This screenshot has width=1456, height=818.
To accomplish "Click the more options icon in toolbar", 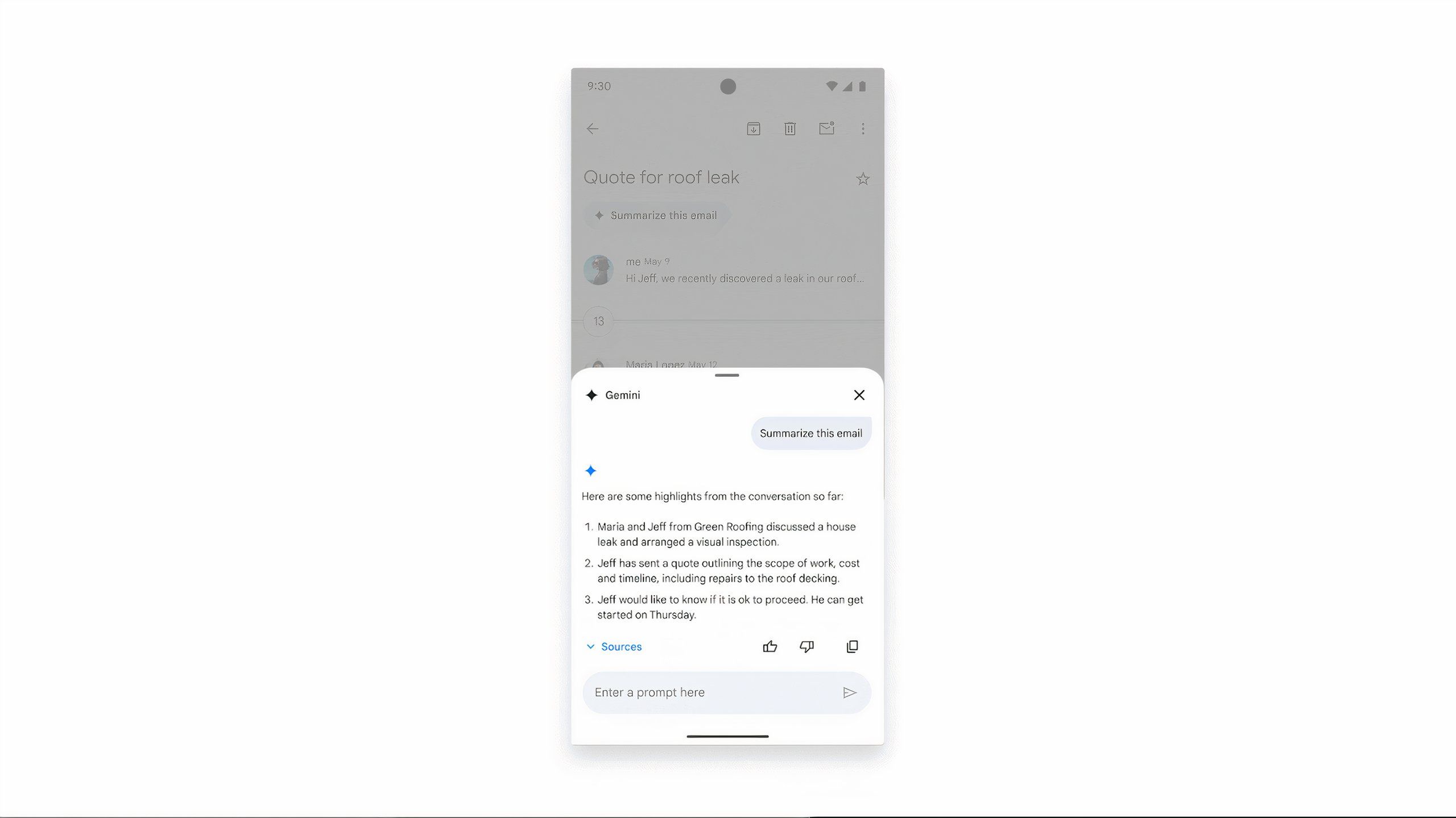I will pos(862,128).
